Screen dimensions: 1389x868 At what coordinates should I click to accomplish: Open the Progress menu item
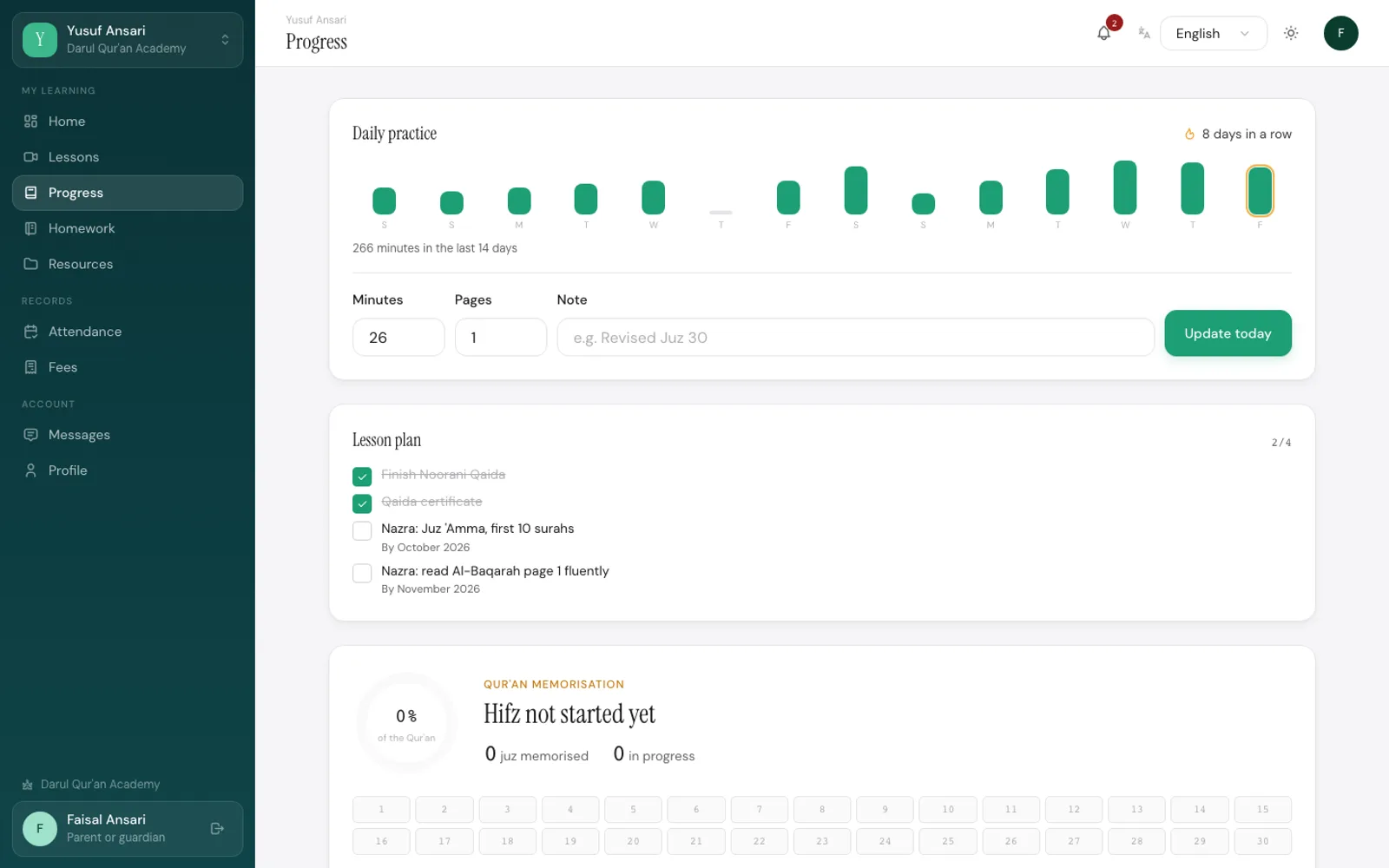(128, 193)
